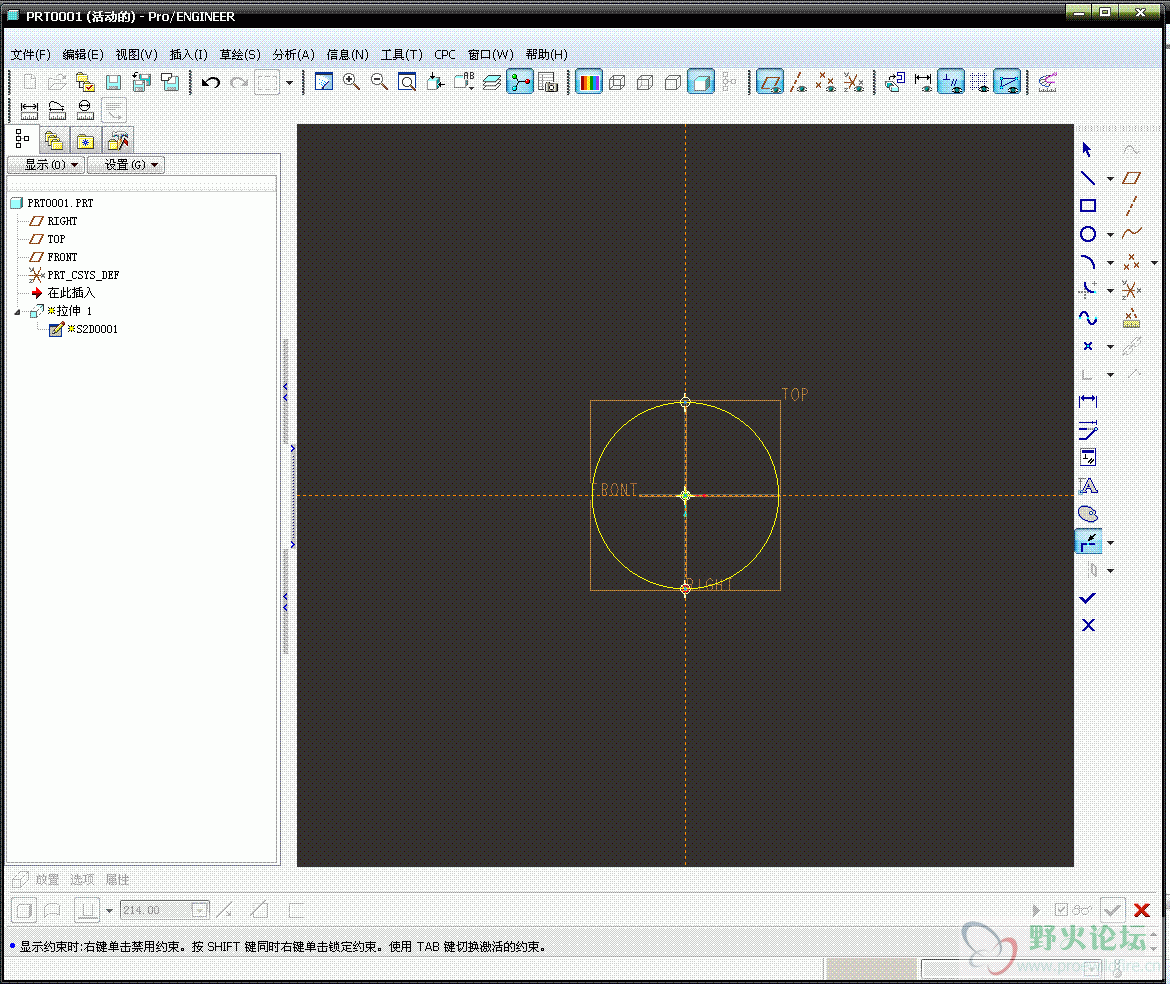
Task: Toggle sketch vertices display
Action: (x=1007, y=82)
